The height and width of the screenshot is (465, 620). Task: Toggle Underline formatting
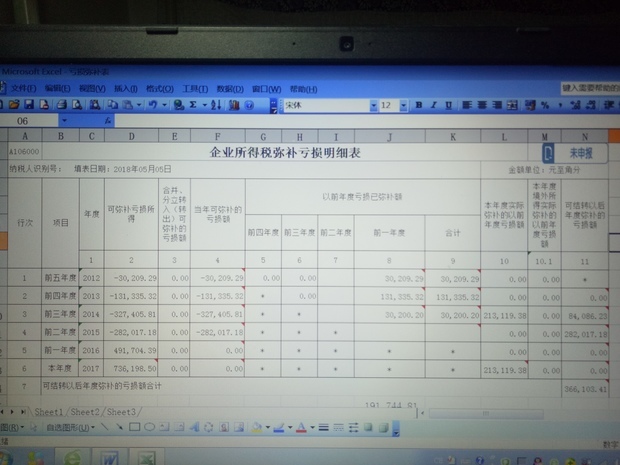(448, 105)
